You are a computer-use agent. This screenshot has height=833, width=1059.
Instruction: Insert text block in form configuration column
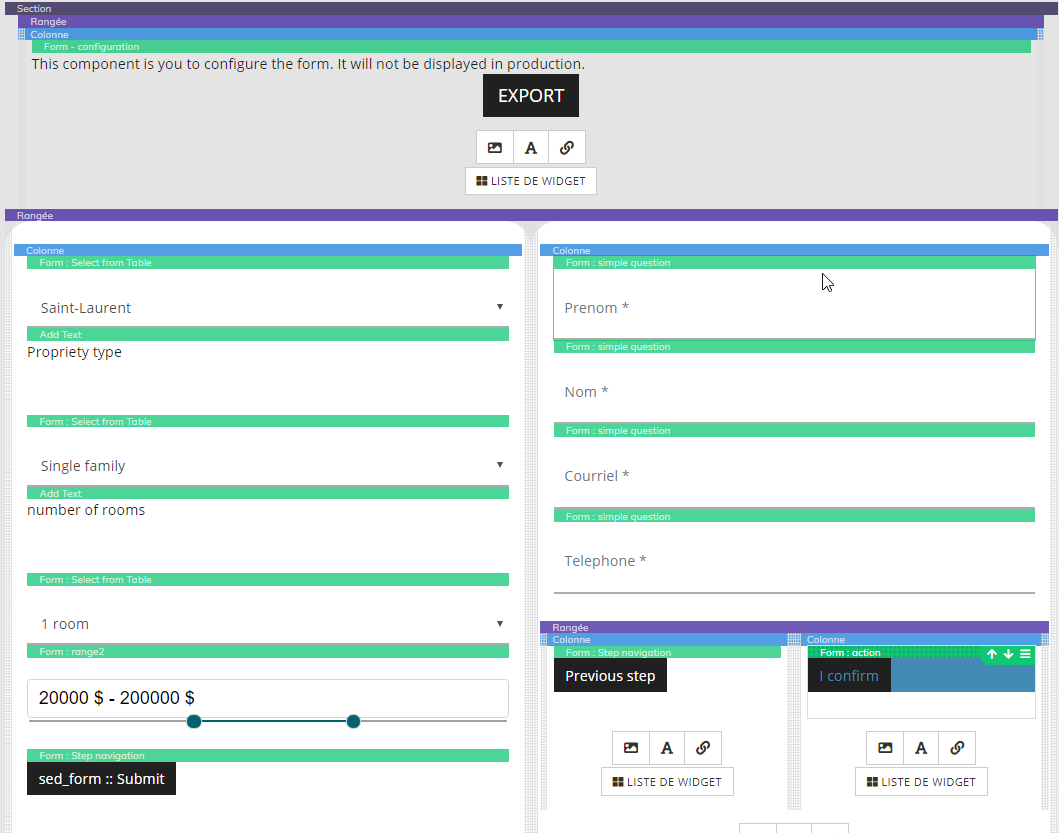[531, 147]
